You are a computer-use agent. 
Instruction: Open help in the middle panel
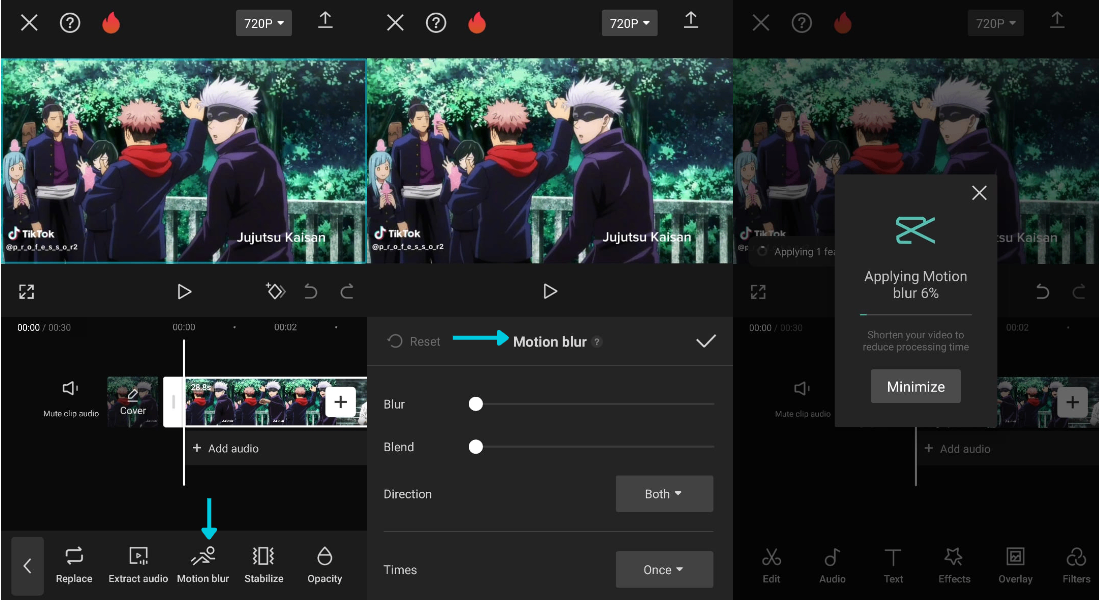click(436, 23)
